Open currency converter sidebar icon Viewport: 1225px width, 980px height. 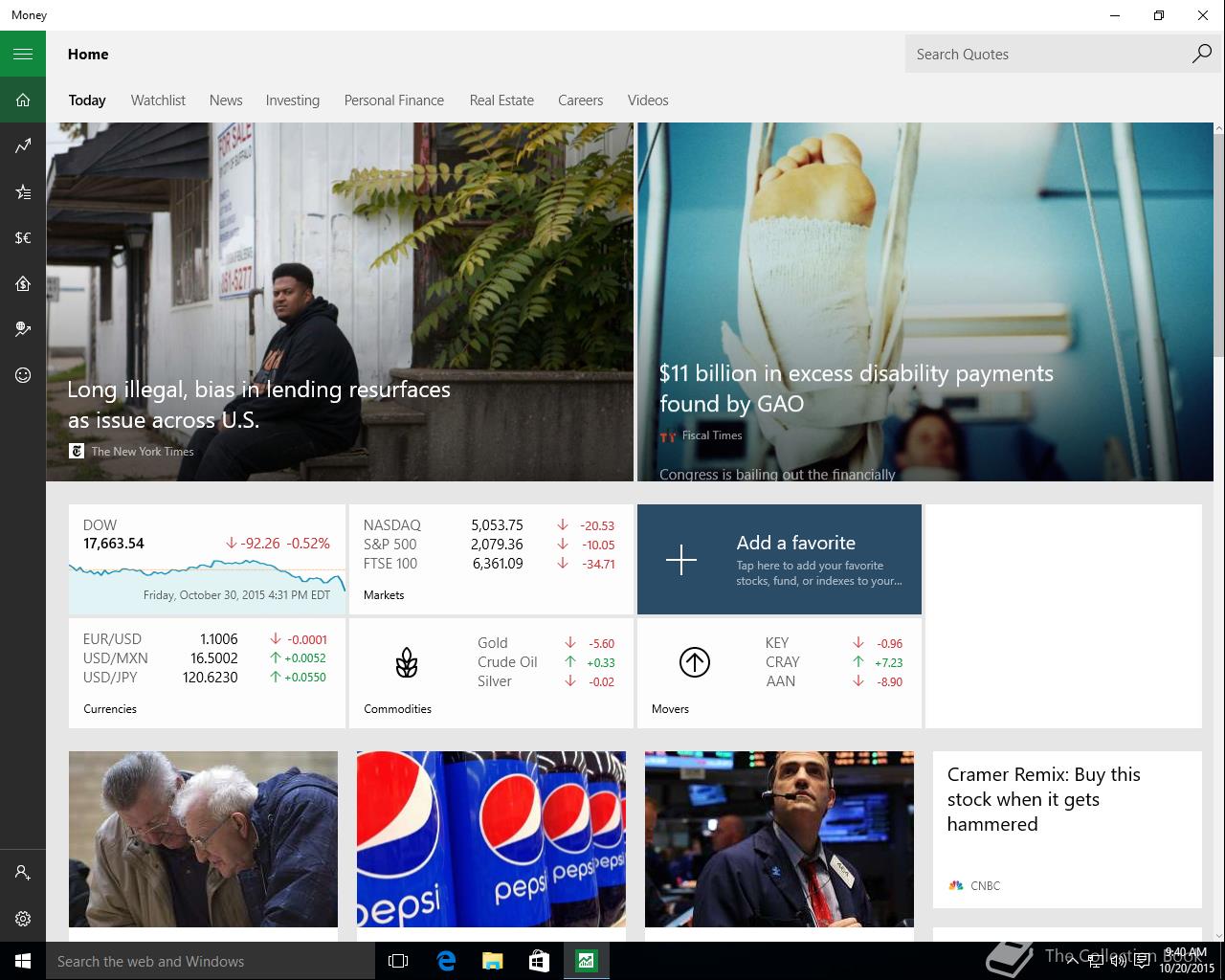[23, 237]
